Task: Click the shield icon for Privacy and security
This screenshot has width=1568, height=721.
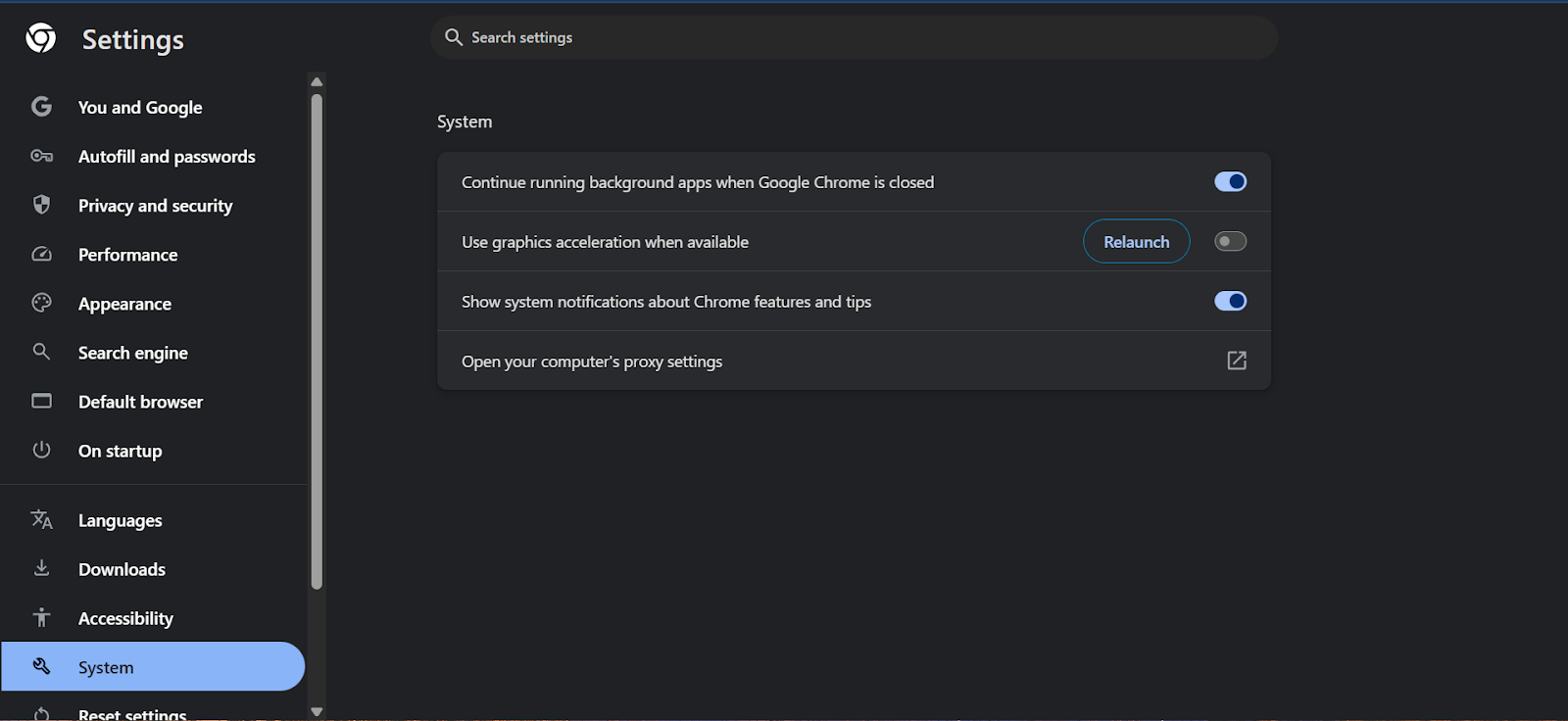Action: pos(41,205)
